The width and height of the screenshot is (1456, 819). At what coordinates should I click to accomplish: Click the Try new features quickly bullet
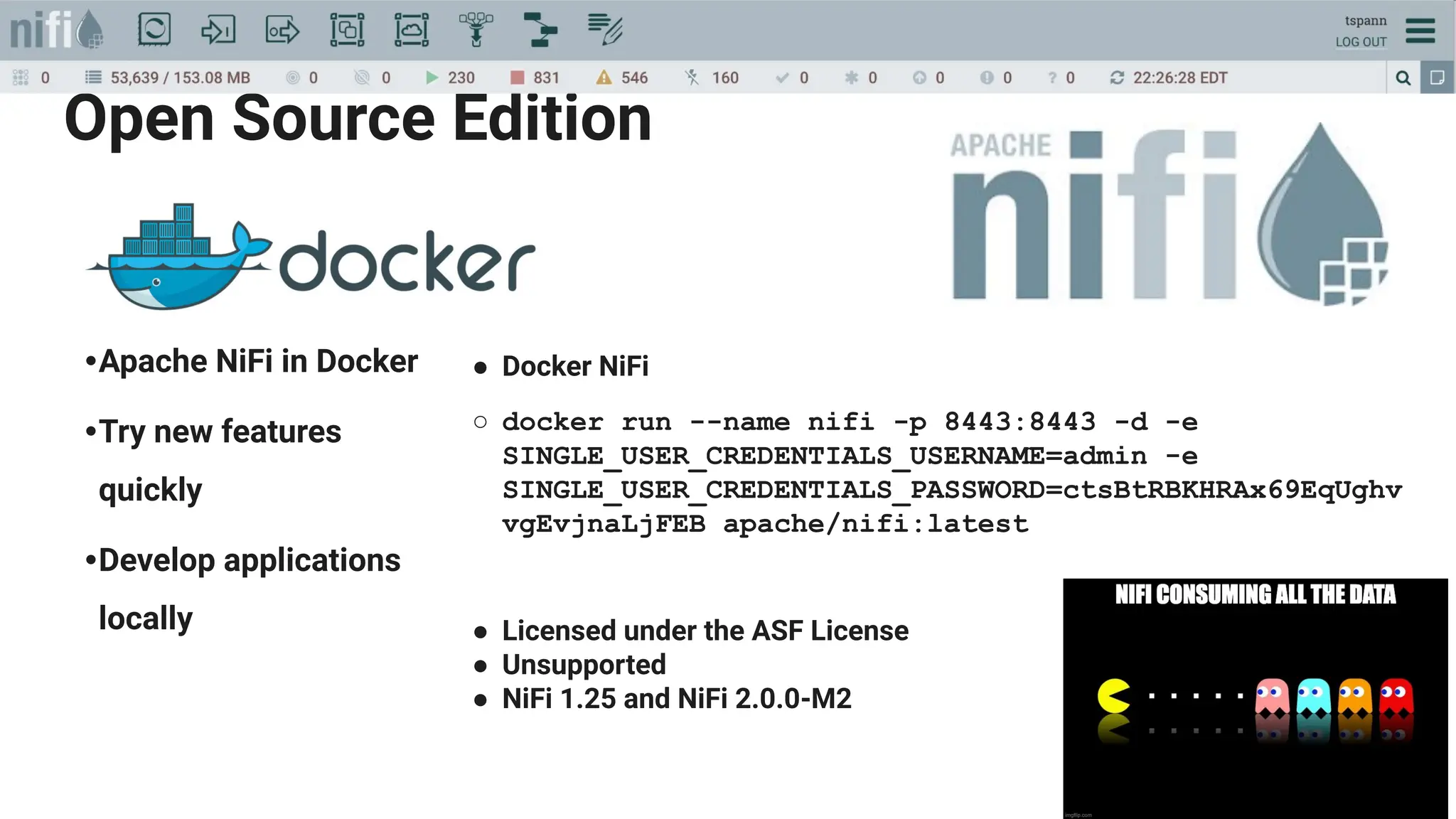[x=220, y=460]
